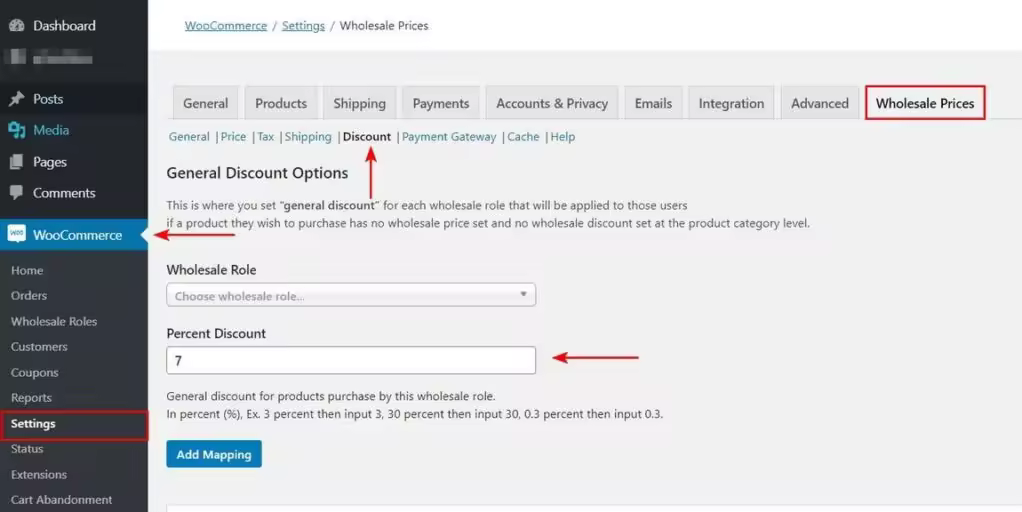Select the Discount sub-section
This screenshot has height=512, width=1022.
tap(367, 137)
